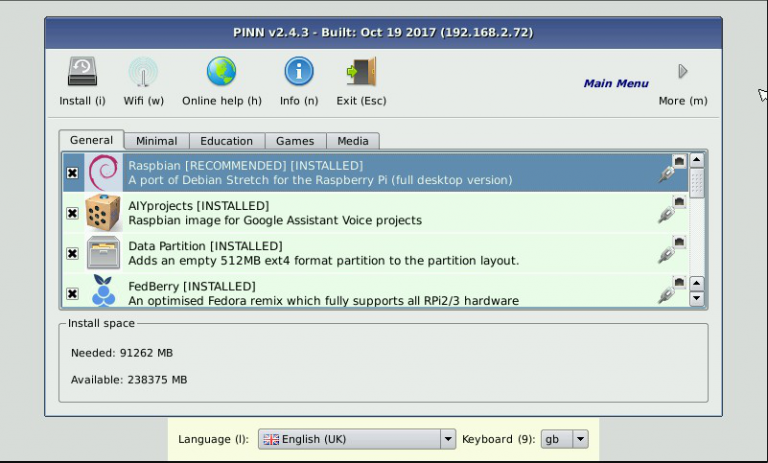Viewport: 768px width, 463px height.
Task: Toggle the Data Partition checkbox
Action: 72,253
